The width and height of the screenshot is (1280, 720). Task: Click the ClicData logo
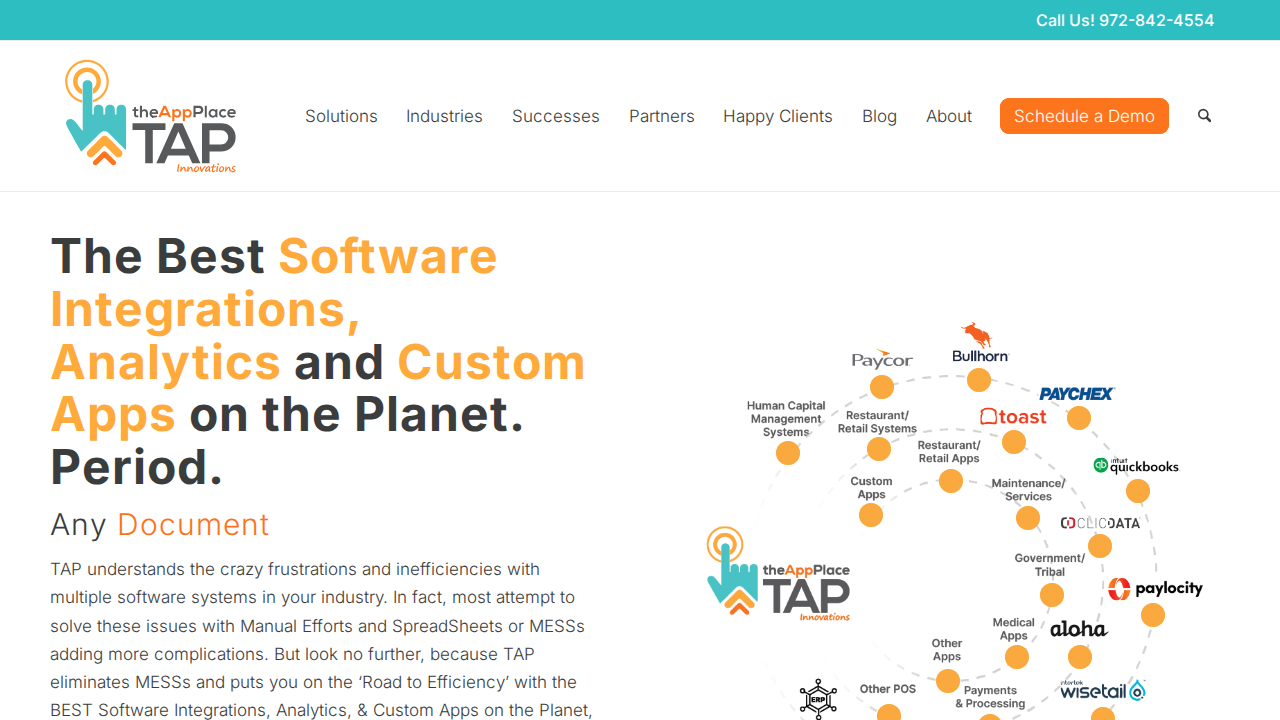coord(1100,523)
